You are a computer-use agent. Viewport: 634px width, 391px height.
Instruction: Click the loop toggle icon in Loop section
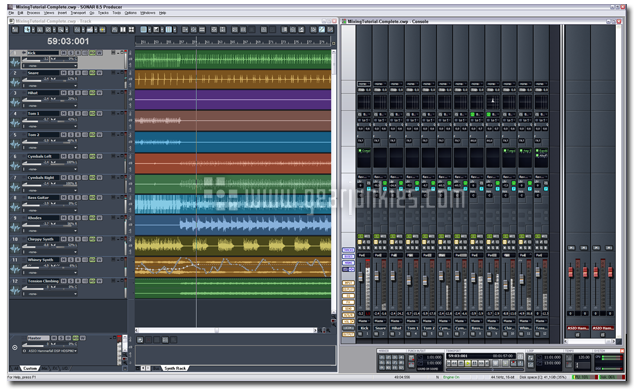pos(530,358)
